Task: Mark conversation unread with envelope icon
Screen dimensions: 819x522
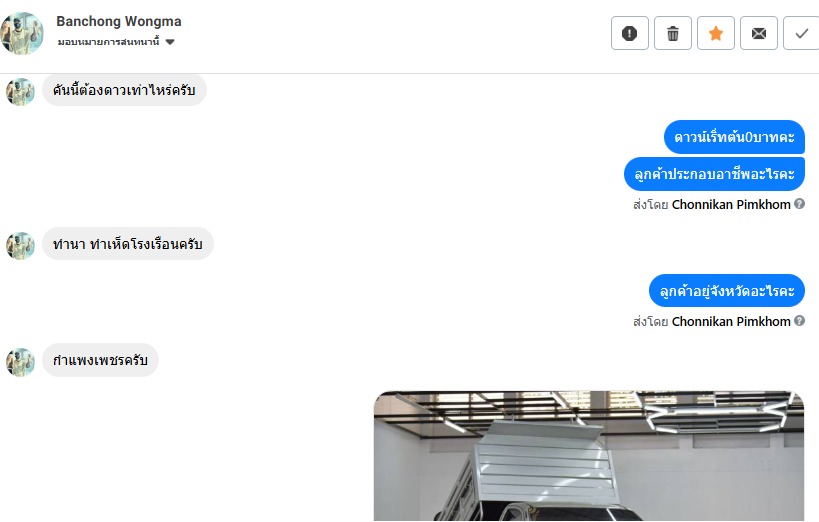Action: pyautogui.click(x=758, y=33)
